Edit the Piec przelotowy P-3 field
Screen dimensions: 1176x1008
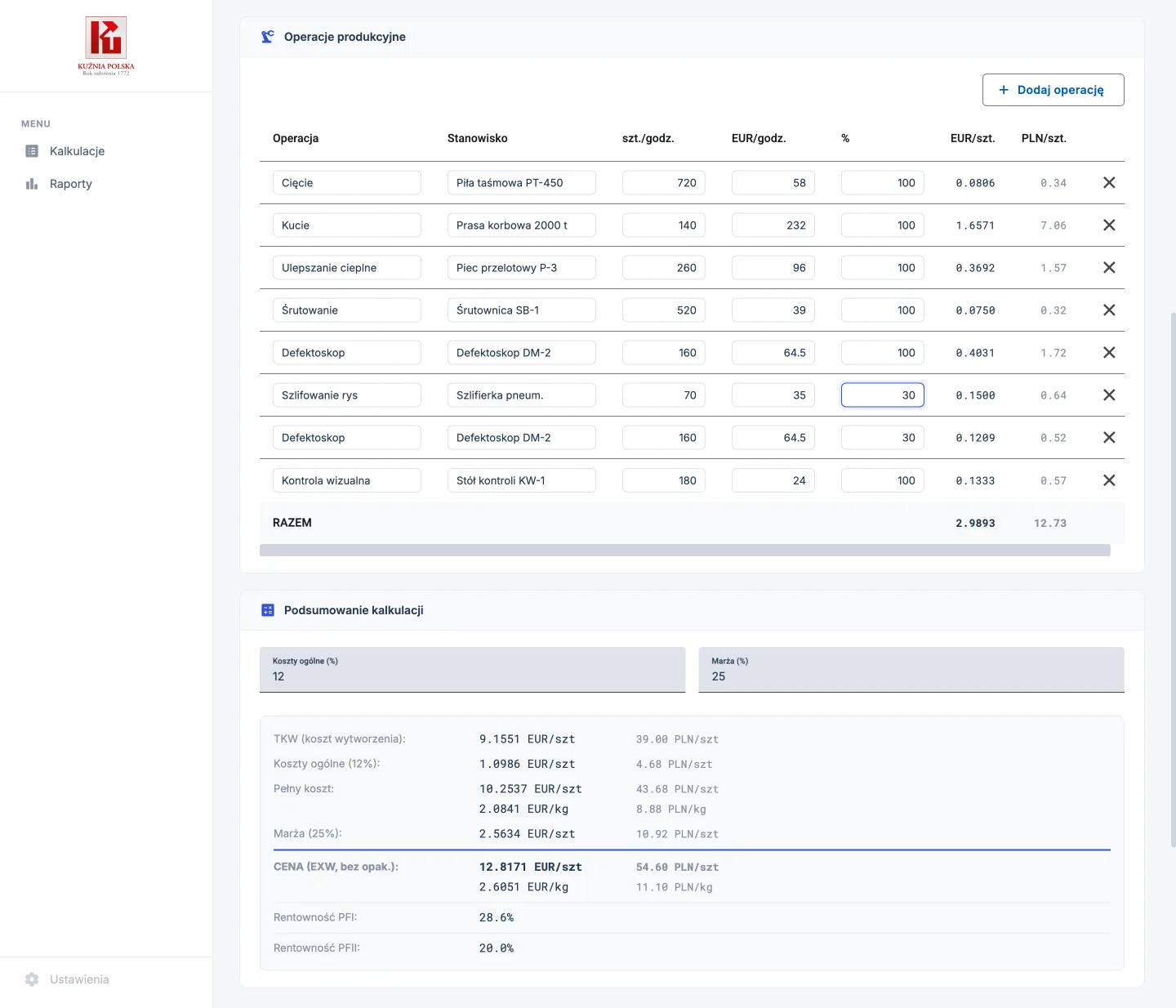(522, 268)
